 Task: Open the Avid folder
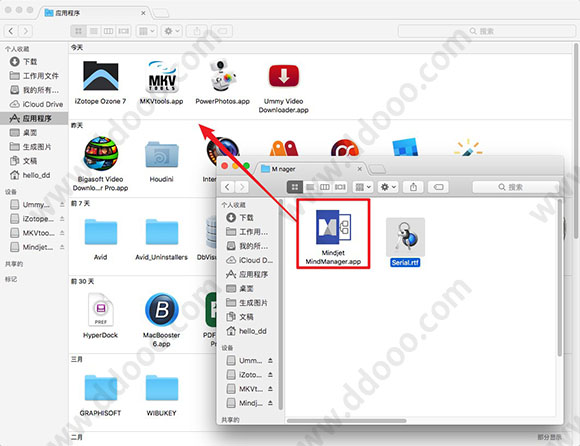101,232
